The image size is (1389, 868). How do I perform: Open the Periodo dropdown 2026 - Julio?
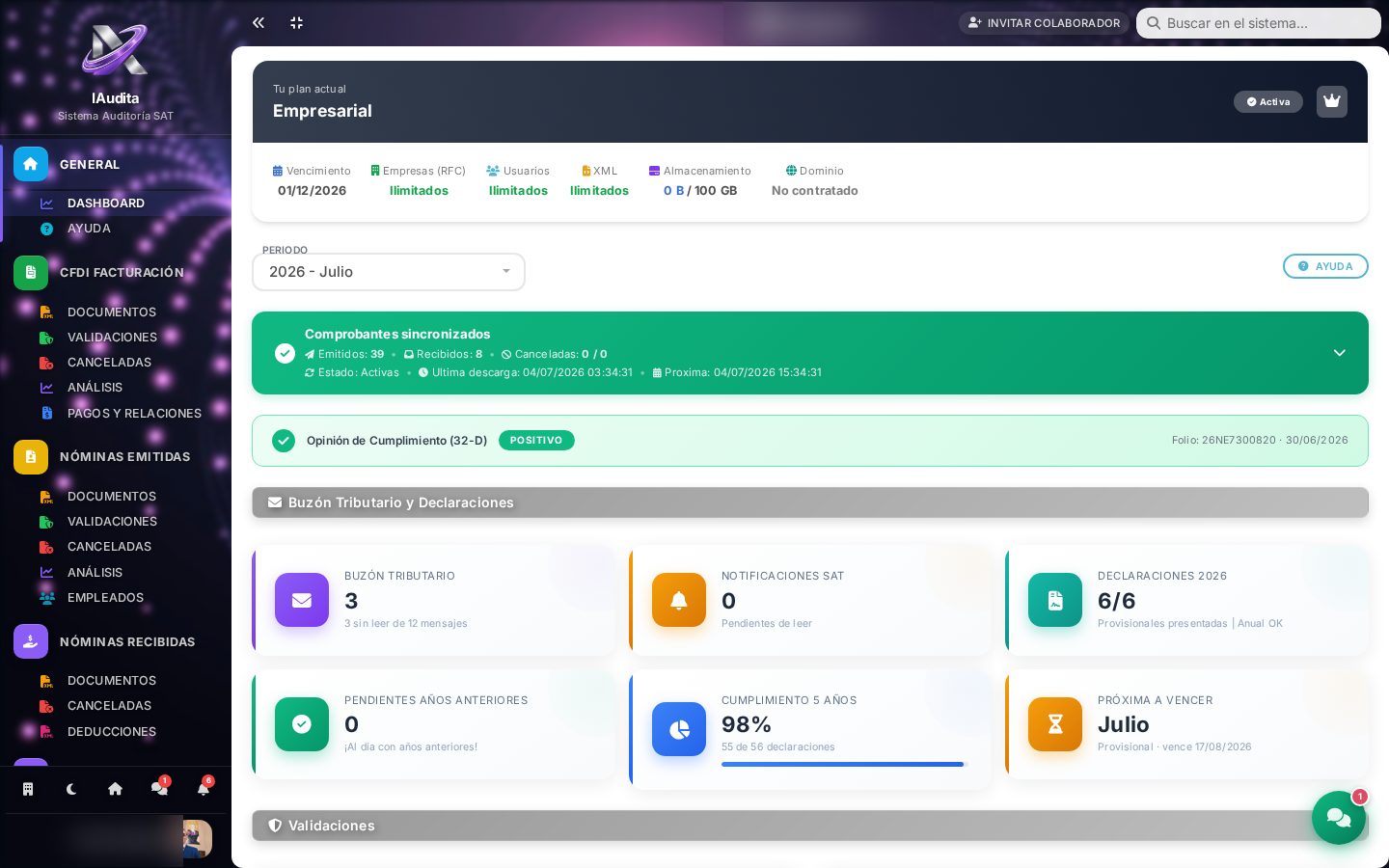point(389,272)
